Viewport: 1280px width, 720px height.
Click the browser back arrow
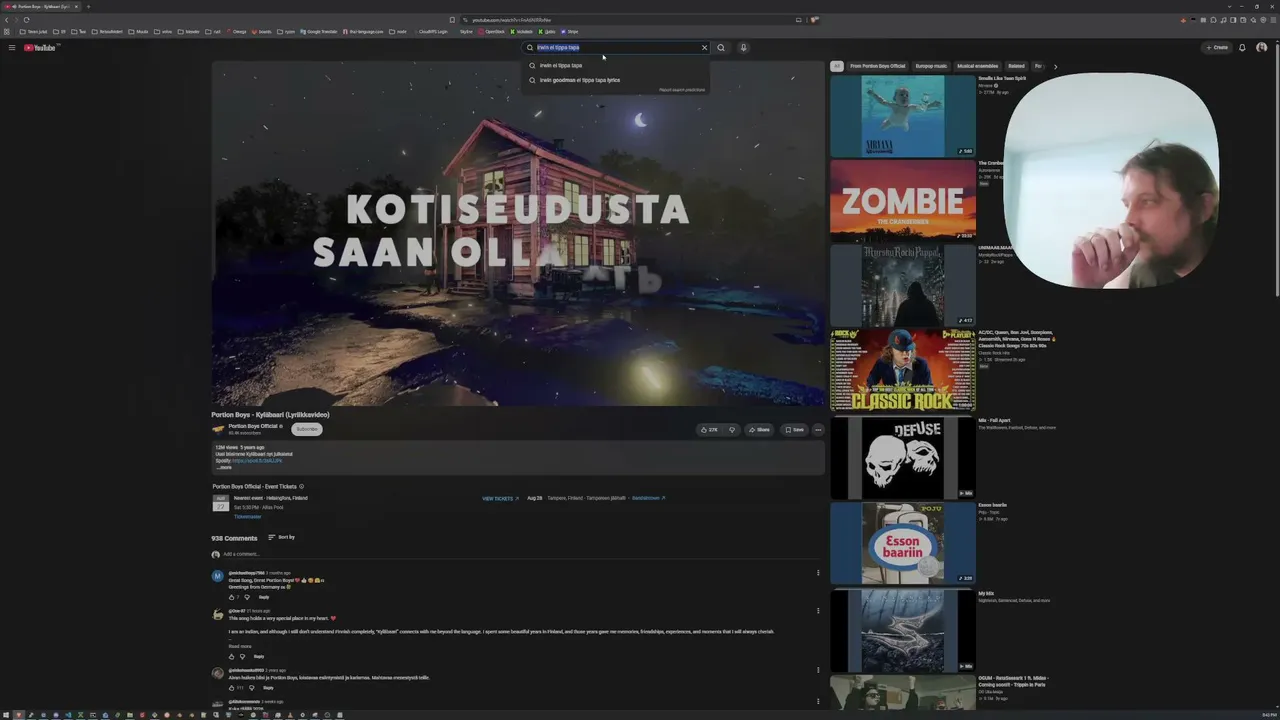click(x=6, y=19)
